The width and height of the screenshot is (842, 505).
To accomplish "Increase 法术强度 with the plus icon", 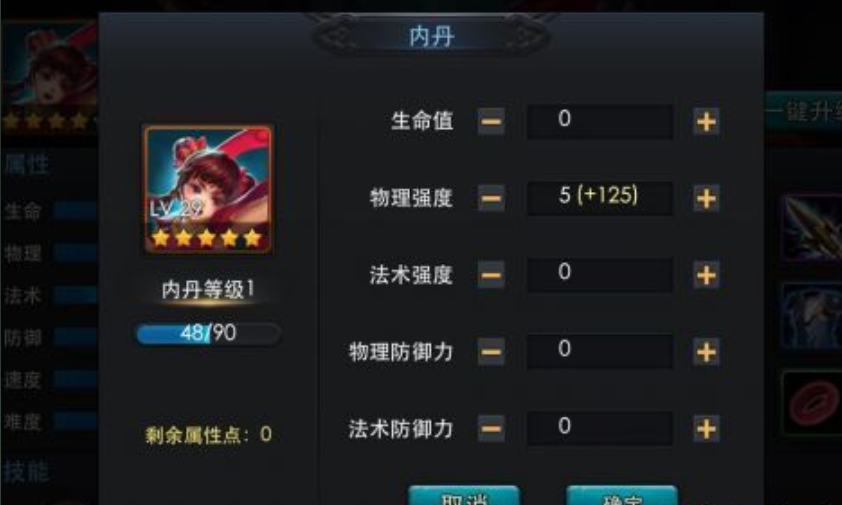I will pos(706,275).
